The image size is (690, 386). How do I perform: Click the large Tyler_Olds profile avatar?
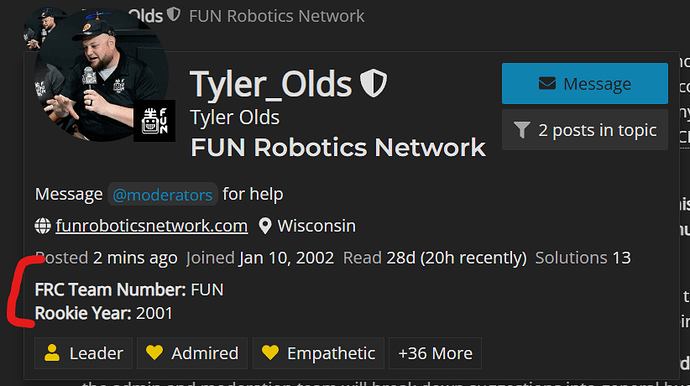pyautogui.click(x=101, y=75)
